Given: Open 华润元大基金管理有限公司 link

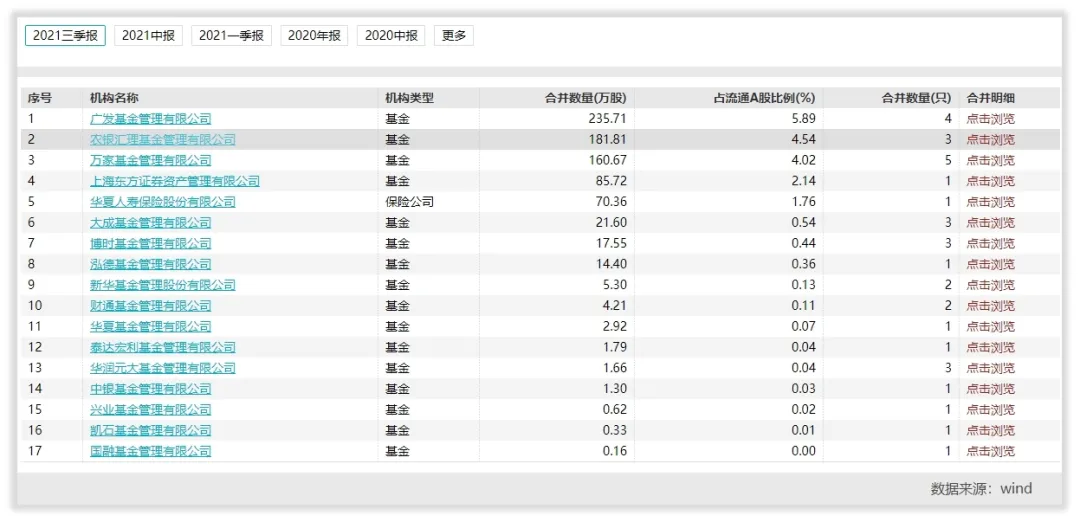Looking at the screenshot, I should [x=163, y=368].
